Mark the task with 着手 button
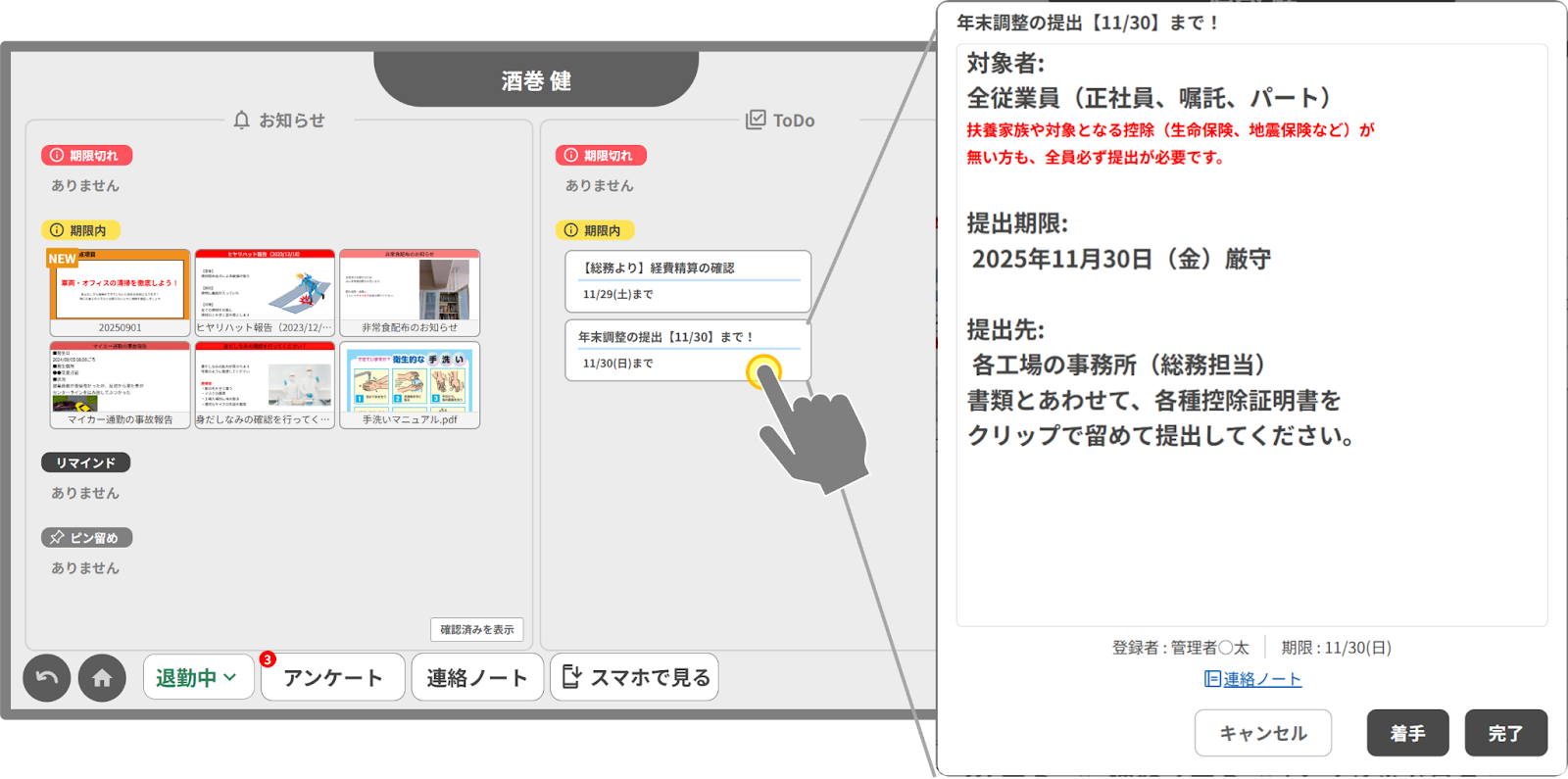This screenshot has width=1568, height=779. pyautogui.click(x=1407, y=733)
